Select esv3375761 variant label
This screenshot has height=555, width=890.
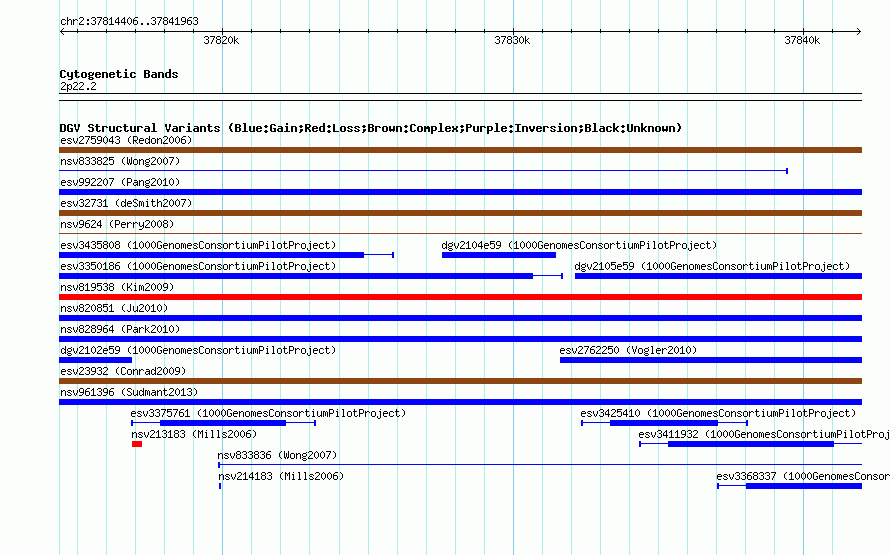[268, 413]
